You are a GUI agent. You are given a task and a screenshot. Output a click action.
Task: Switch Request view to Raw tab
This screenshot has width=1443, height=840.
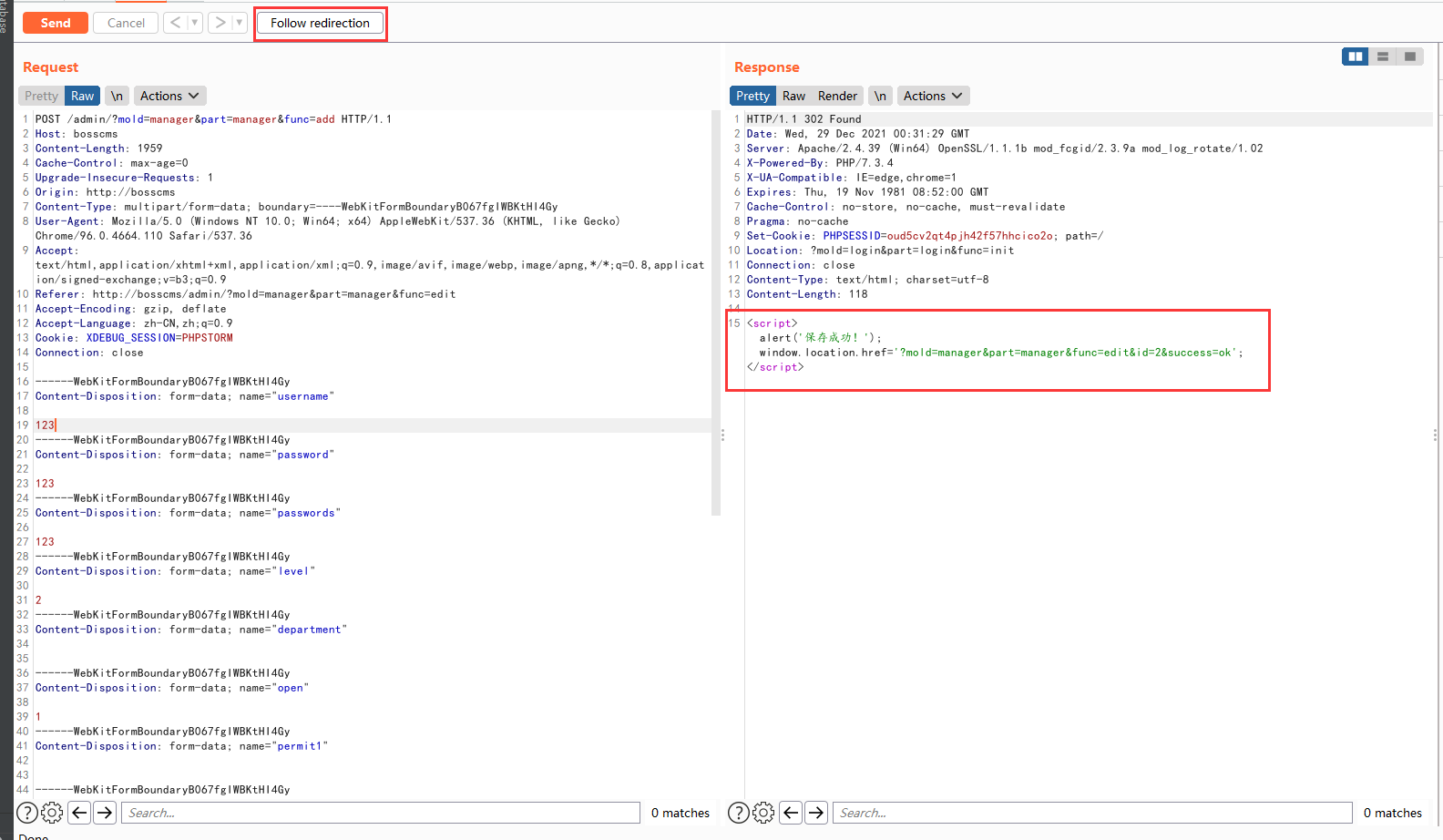coord(82,96)
